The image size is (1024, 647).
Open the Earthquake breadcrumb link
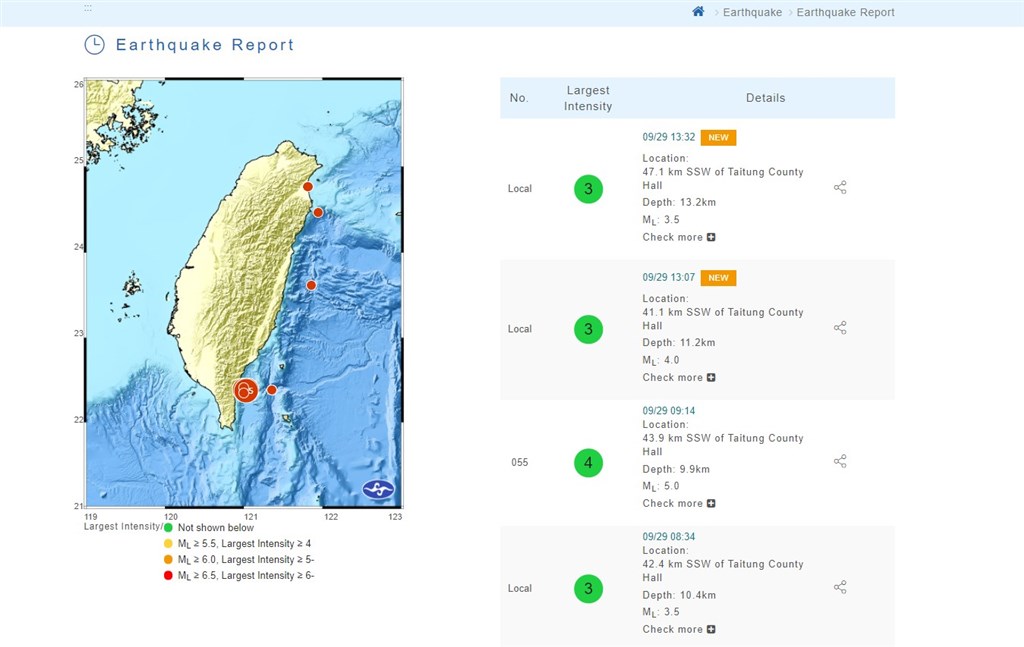(x=752, y=12)
